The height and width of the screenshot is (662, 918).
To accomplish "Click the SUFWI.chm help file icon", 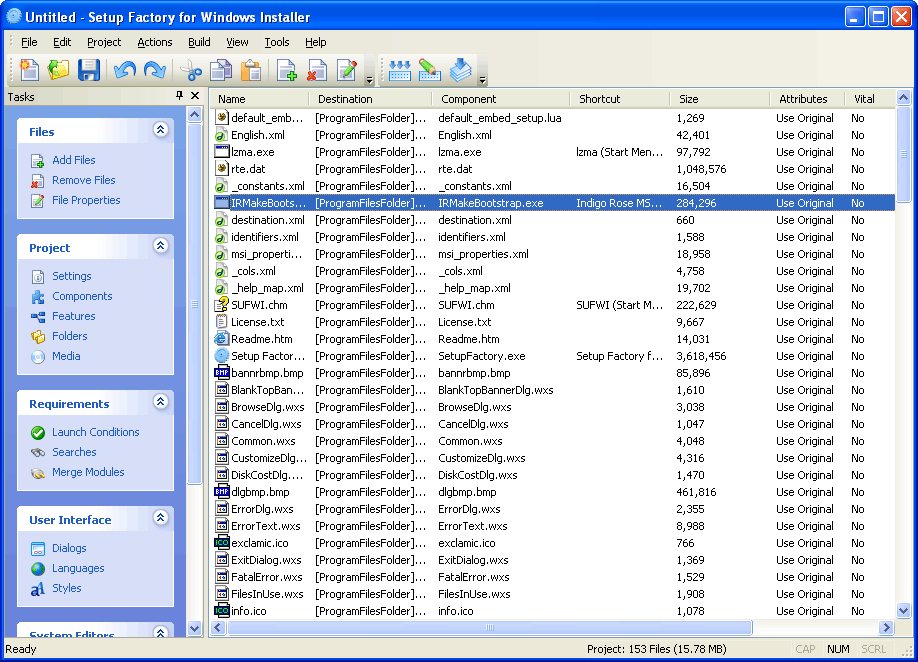I will (x=221, y=305).
